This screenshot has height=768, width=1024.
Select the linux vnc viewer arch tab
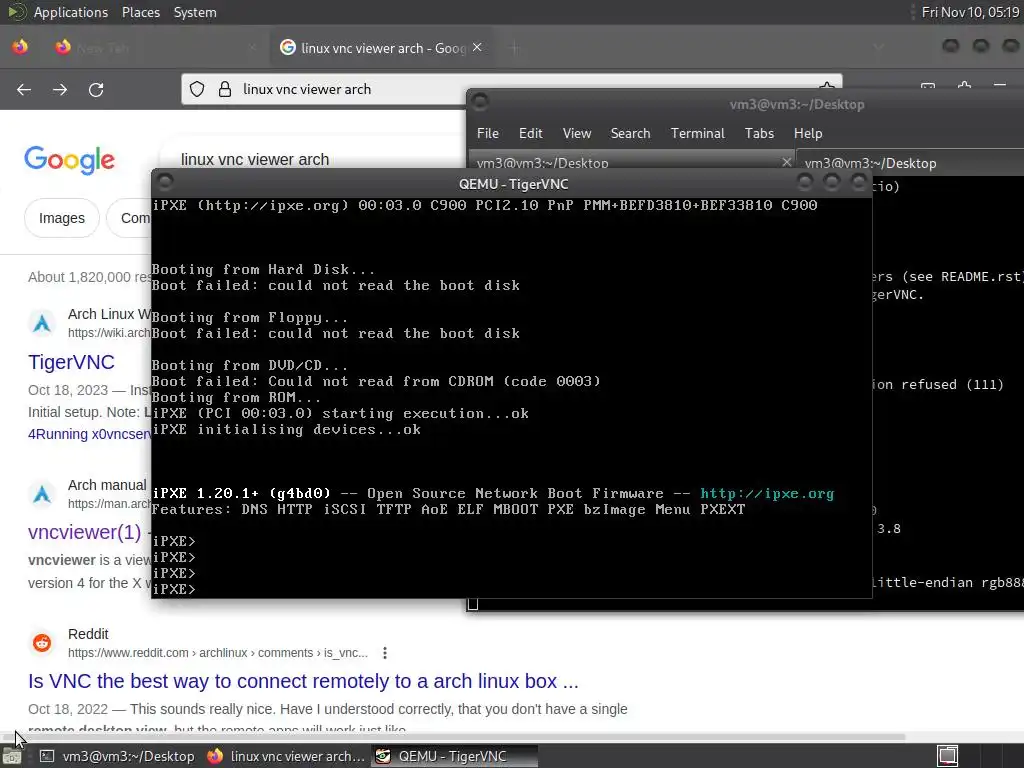pyautogui.click(x=381, y=48)
